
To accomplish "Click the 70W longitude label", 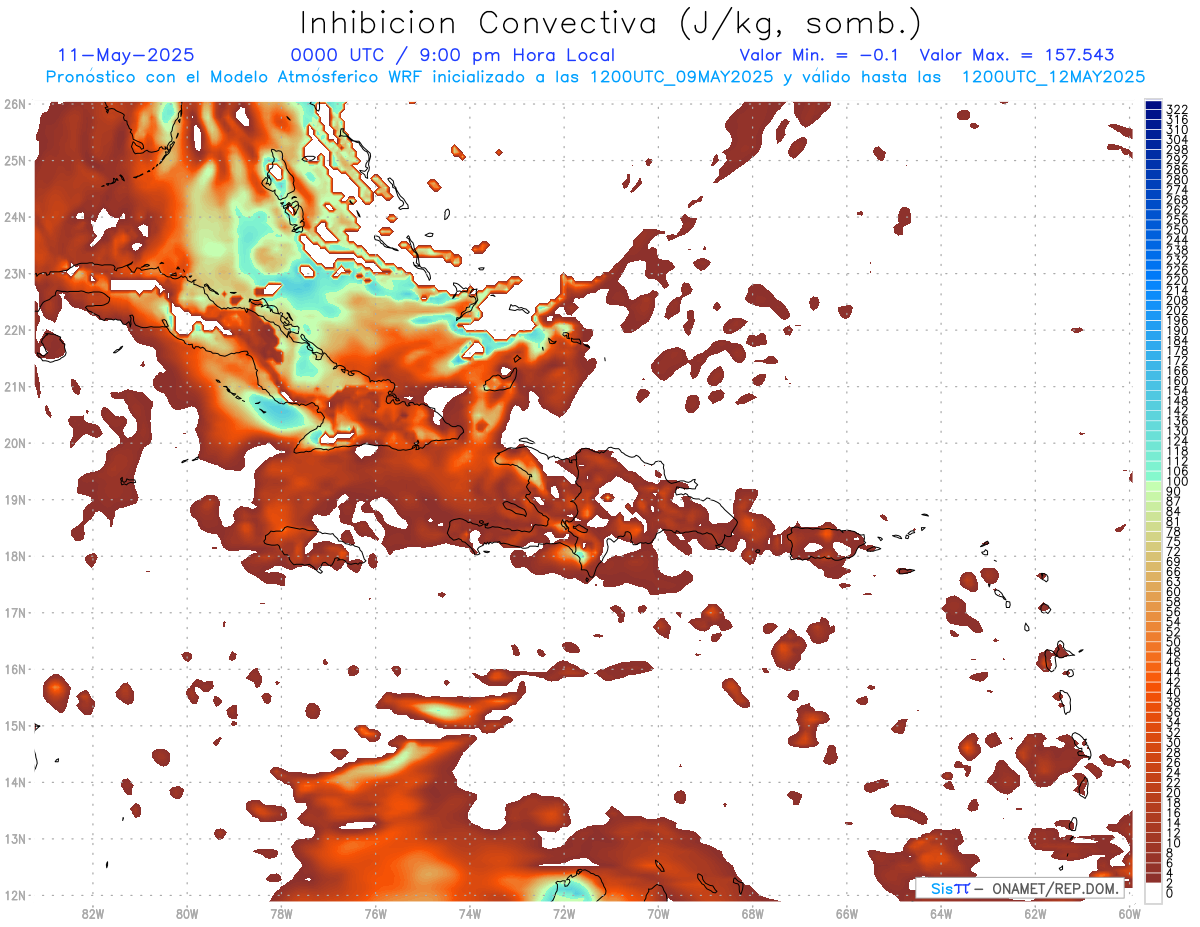I will [x=658, y=913].
